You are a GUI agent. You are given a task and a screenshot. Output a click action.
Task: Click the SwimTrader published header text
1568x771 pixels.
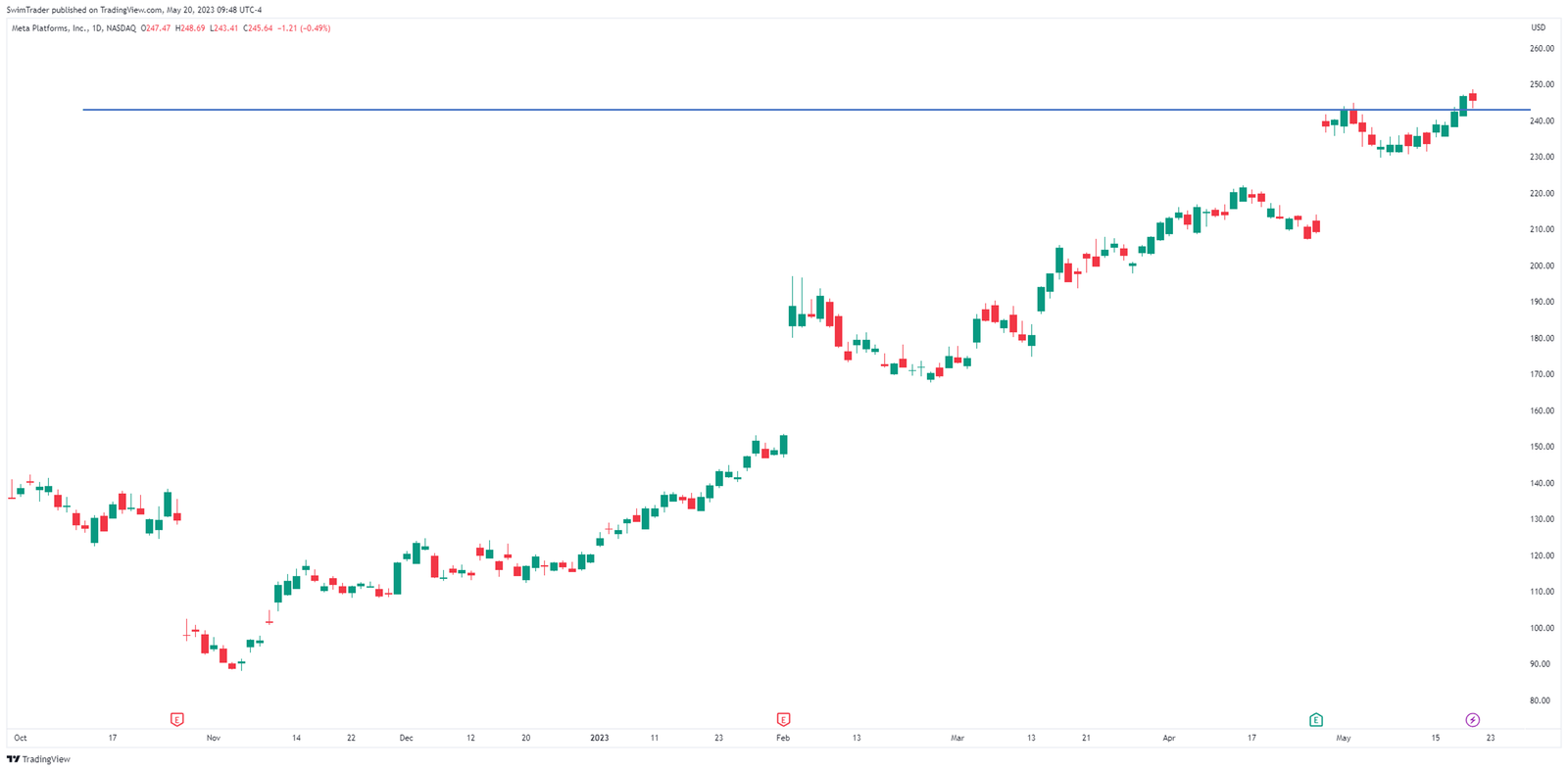pyautogui.click(x=134, y=10)
